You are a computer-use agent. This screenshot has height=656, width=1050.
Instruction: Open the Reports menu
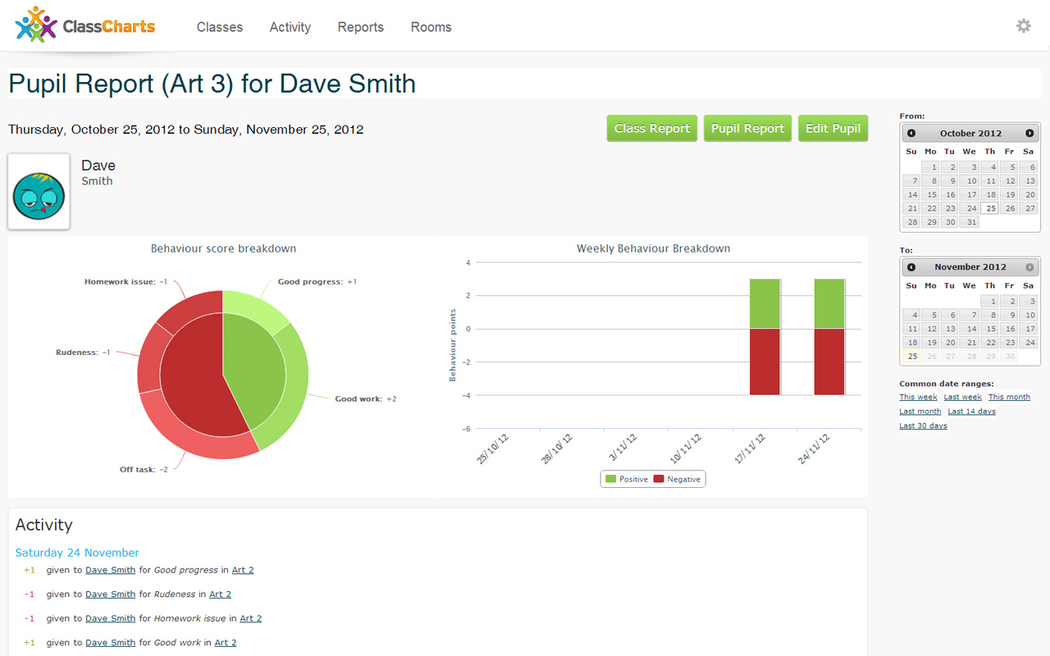pyautogui.click(x=360, y=27)
